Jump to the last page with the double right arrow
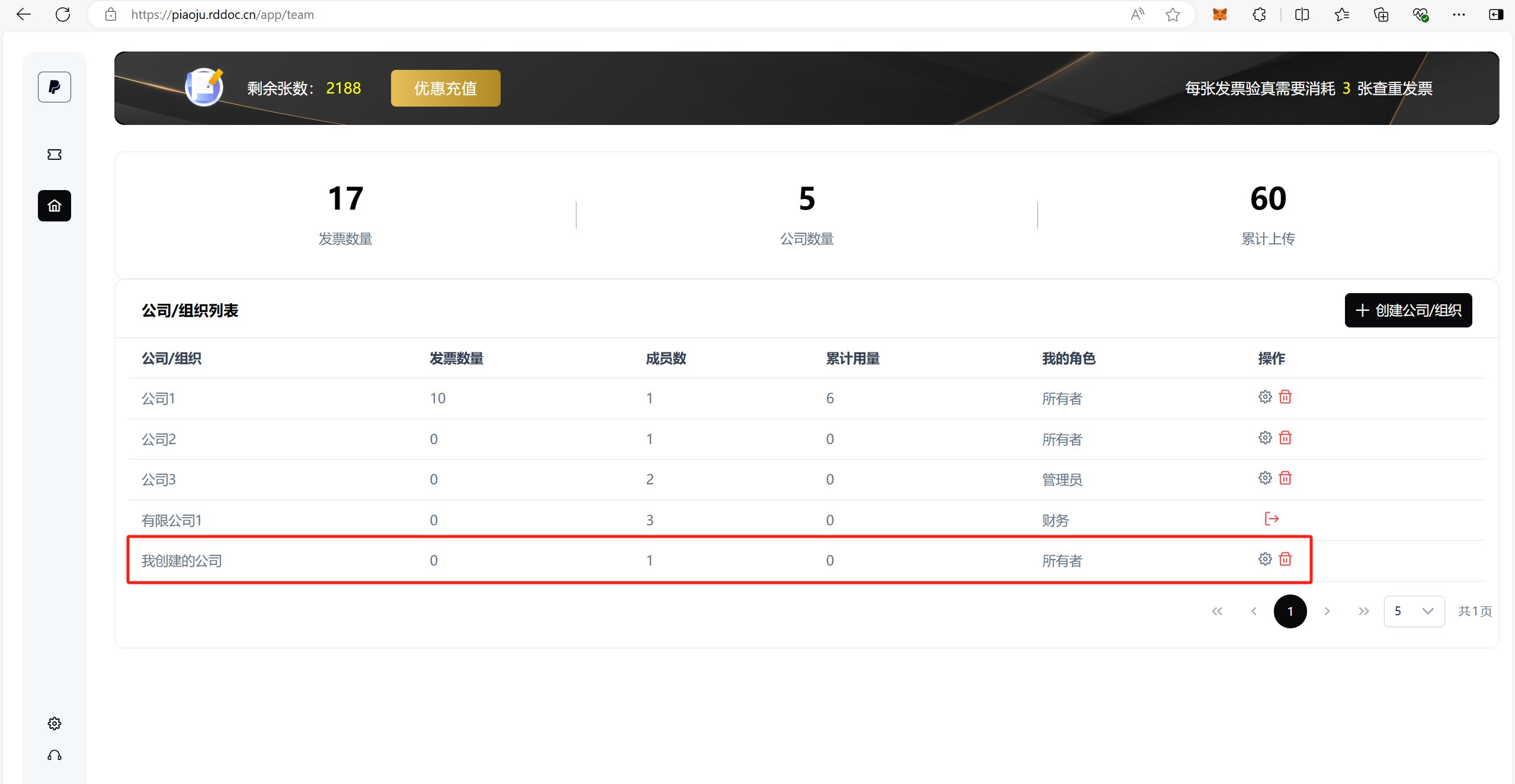The width and height of the screenshot is (1515, 784). click(1364, 611)
